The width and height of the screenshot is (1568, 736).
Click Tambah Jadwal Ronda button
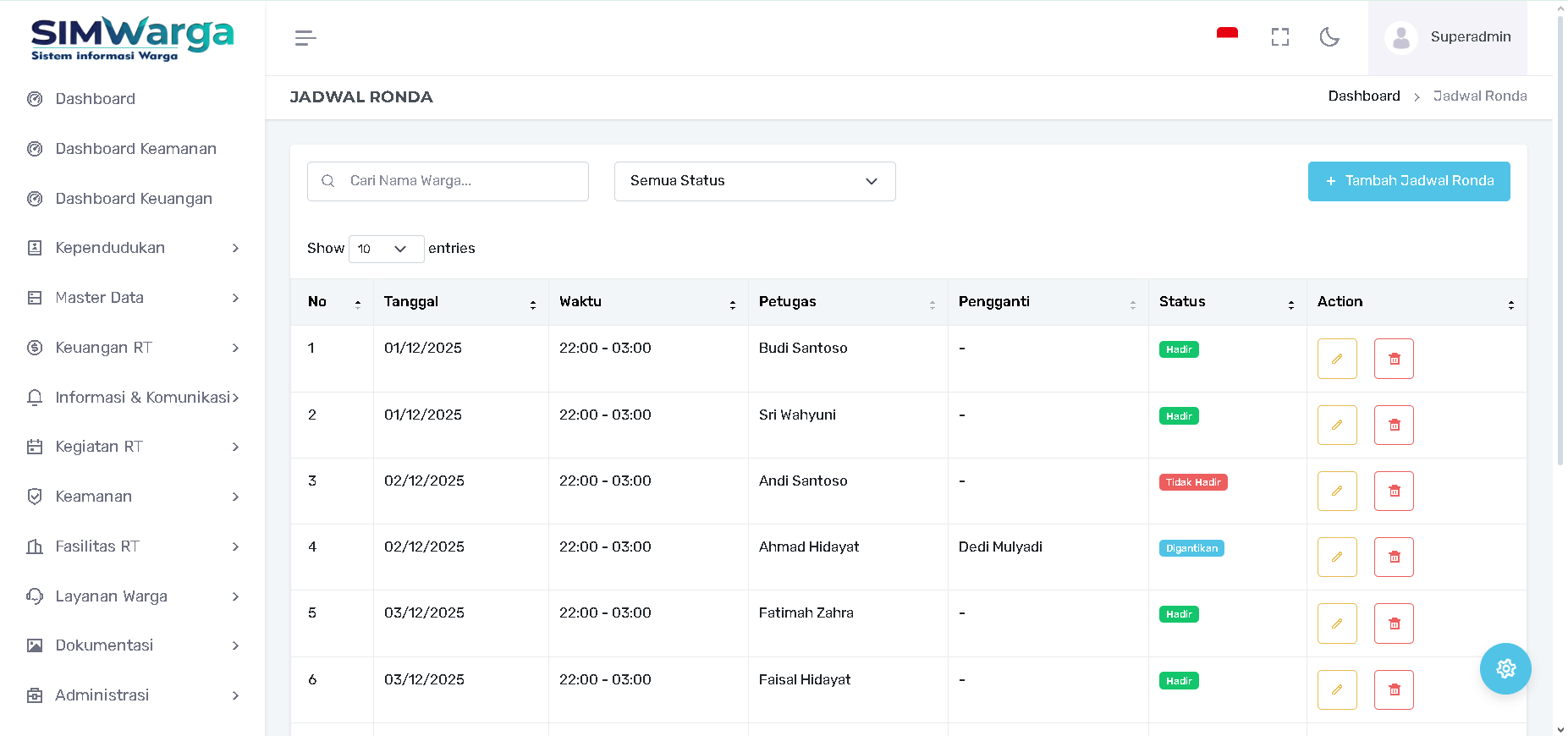(1408, 181)
